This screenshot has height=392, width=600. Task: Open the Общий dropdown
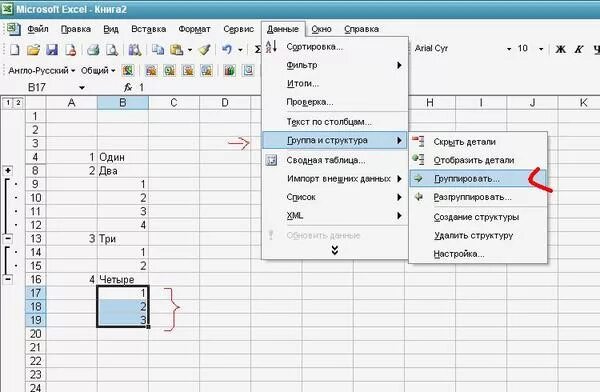point(98,70)
